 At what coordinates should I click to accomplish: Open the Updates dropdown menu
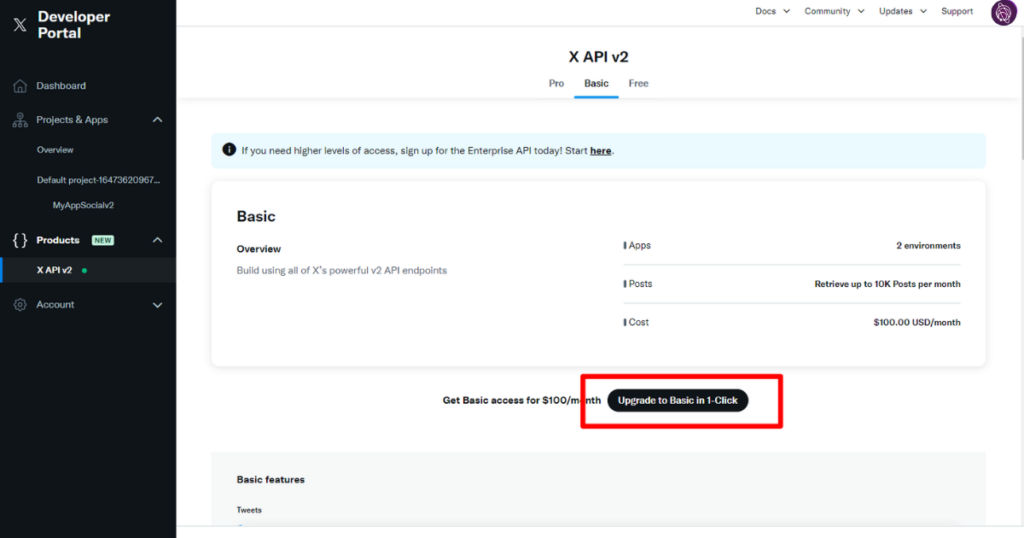[x=902, y=12]
